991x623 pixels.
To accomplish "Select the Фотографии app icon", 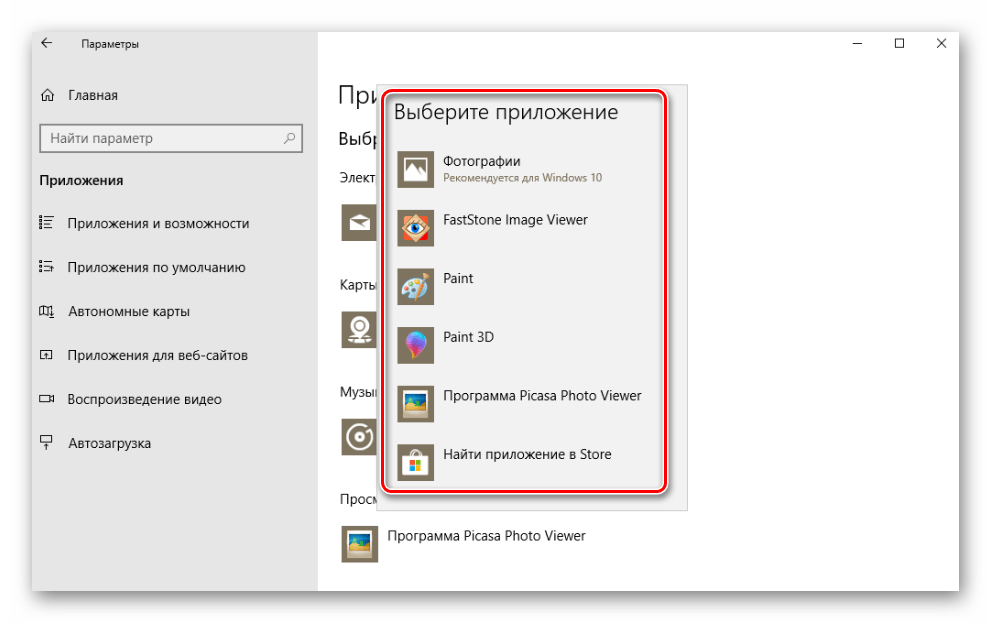I will (x=415, y=169).
